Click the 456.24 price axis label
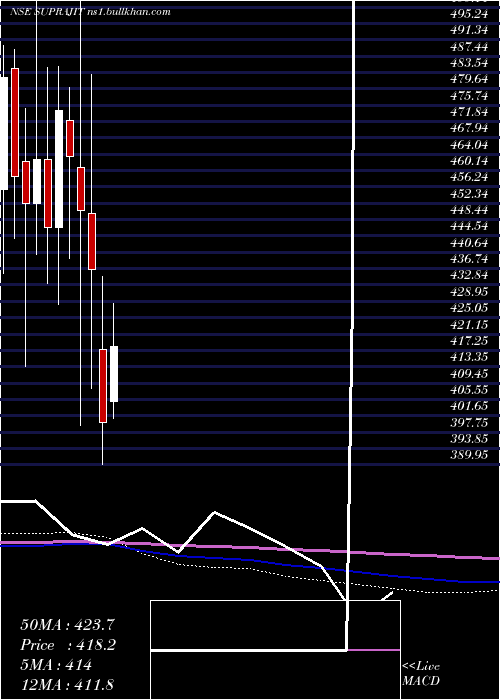This screenshot has width=500, height=700. point(469,177)
